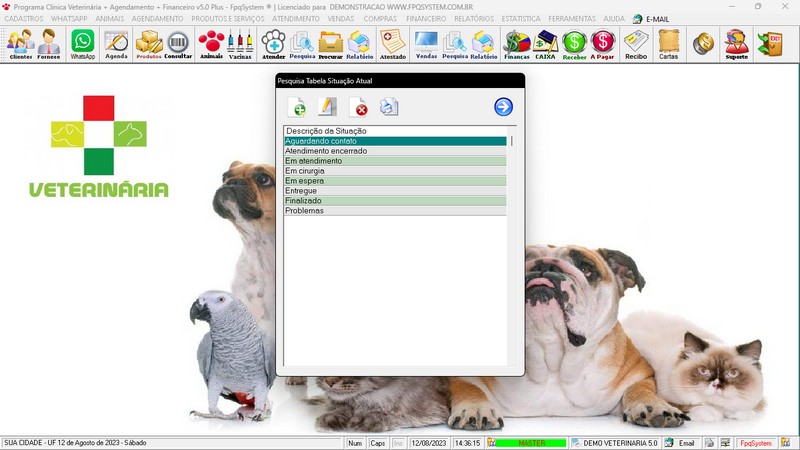Click the green Receber dollar icon

coord(574,44)
